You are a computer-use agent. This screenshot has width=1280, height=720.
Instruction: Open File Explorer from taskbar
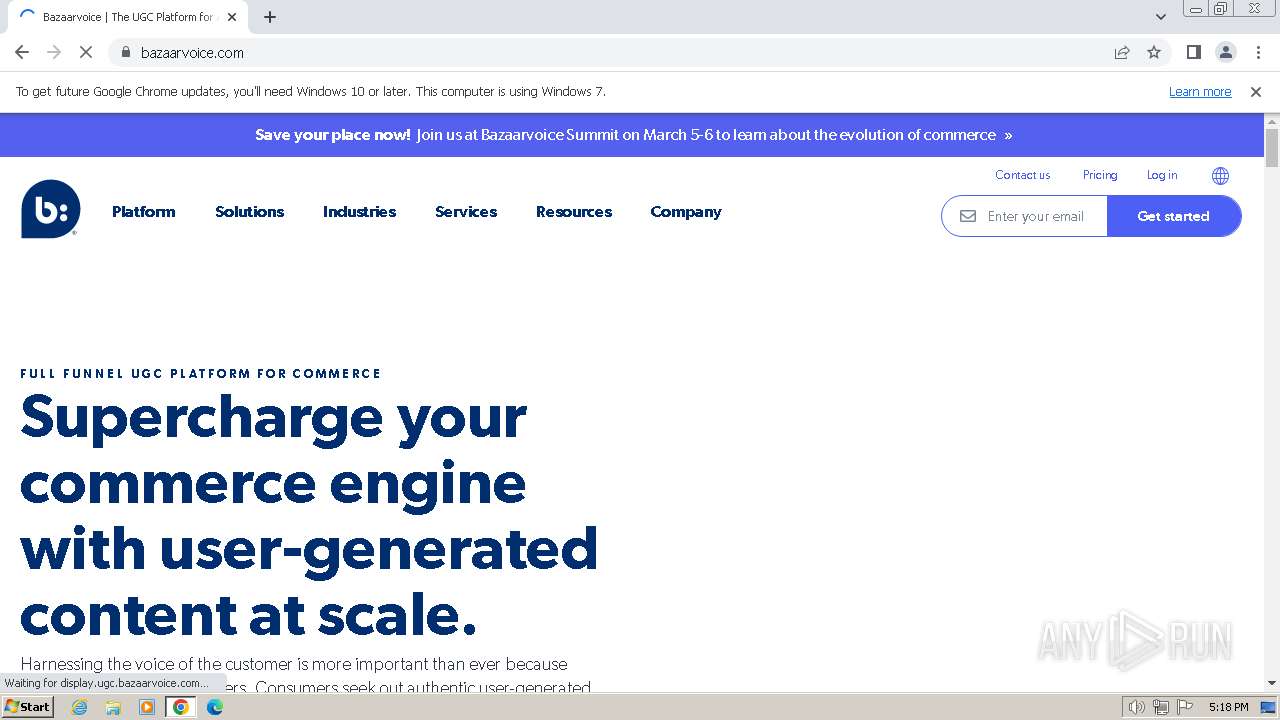click(113, 707)
